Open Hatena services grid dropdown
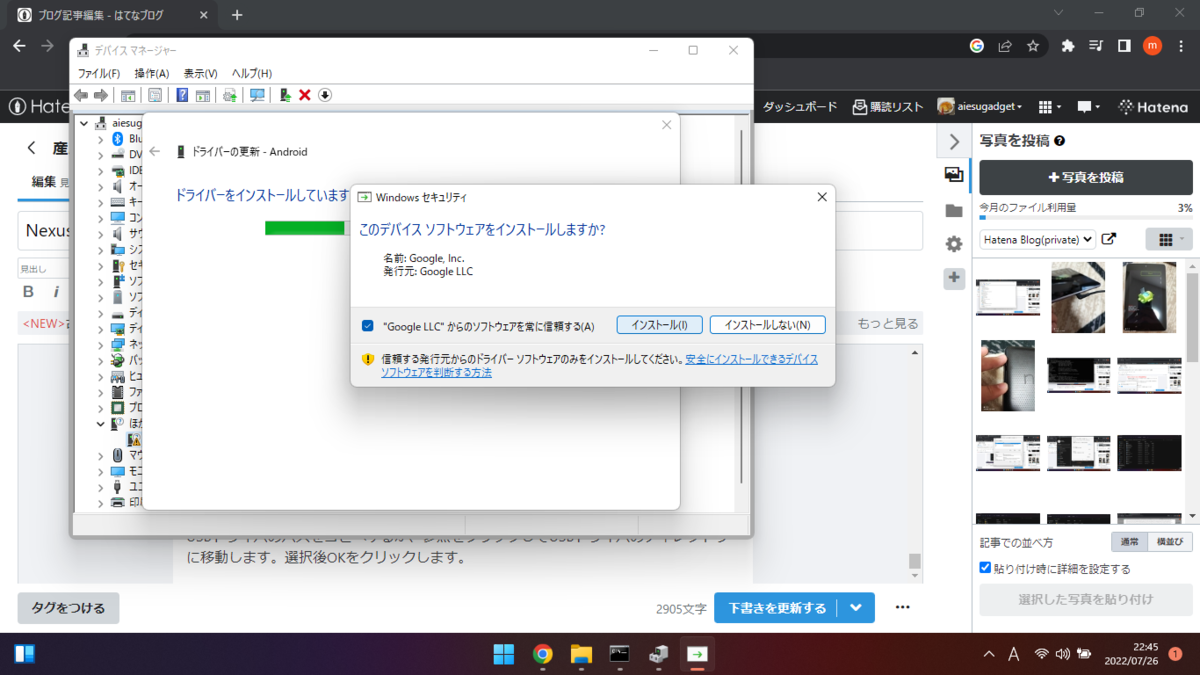This screenshot has height=675, width=1200. [1049, 107]
